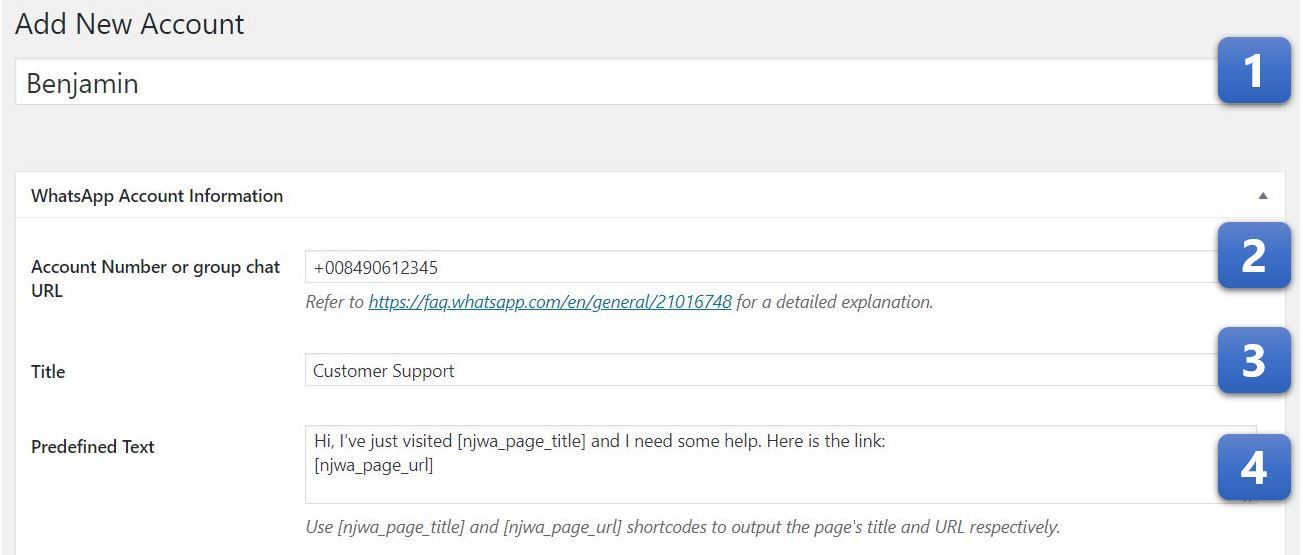Click the Account Number or group chat URL label

[x=156, y=279]
